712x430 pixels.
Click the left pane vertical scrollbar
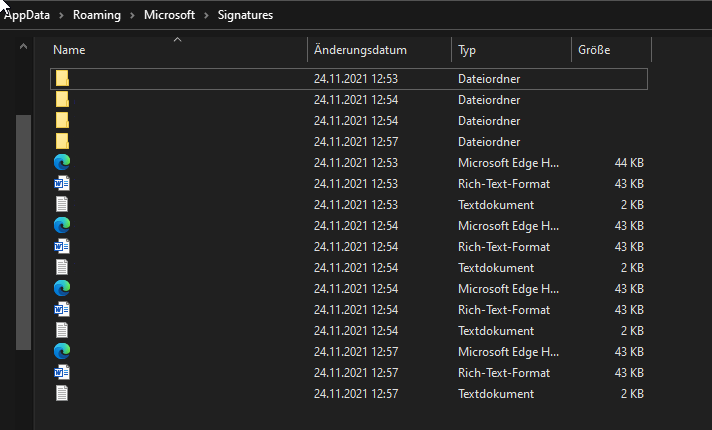[x=23, y=230]
